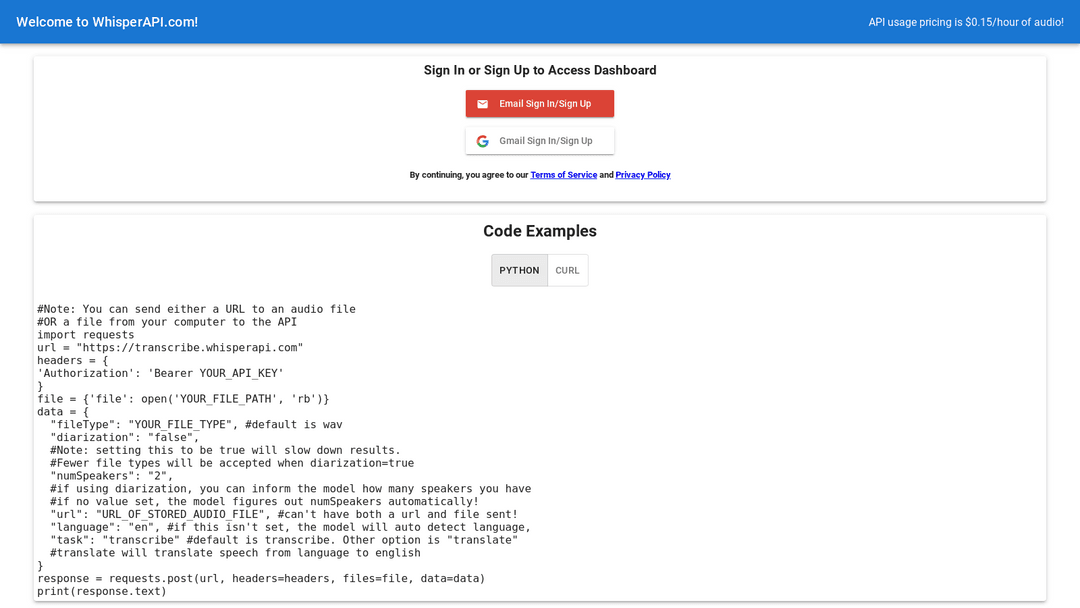
Task: Click the '#Fewer file types will be accepted' comment
Action: point(232,463)
